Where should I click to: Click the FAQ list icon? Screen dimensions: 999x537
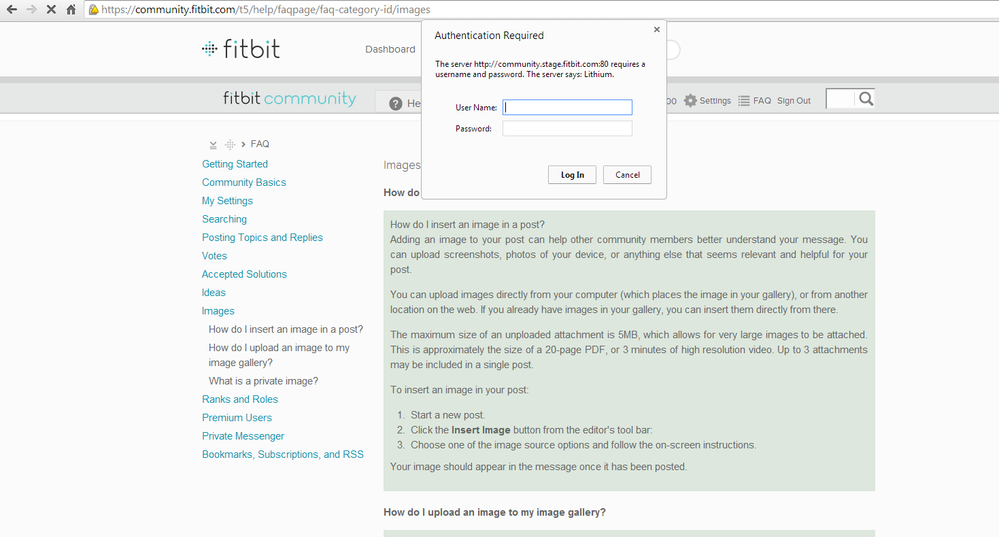(x=744, y=101)
